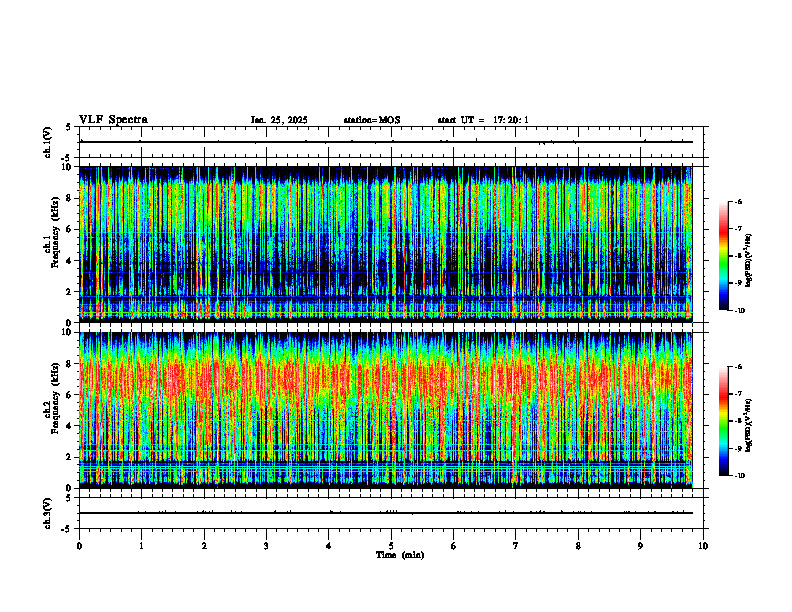Click the "-6" tick on ch.2 colorbar

tap(739, 367)
